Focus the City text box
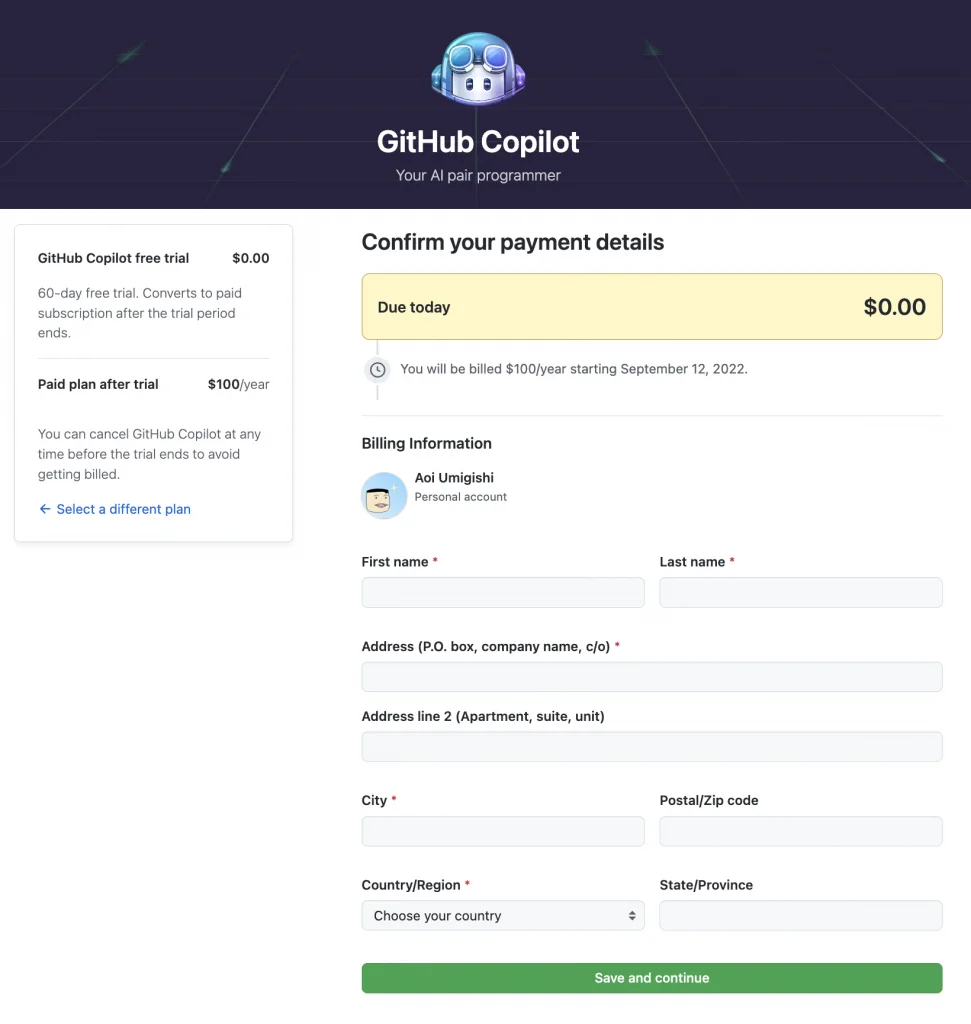Image resolution: width=971 pixels, height=1024 pixels. pos(503,831)
